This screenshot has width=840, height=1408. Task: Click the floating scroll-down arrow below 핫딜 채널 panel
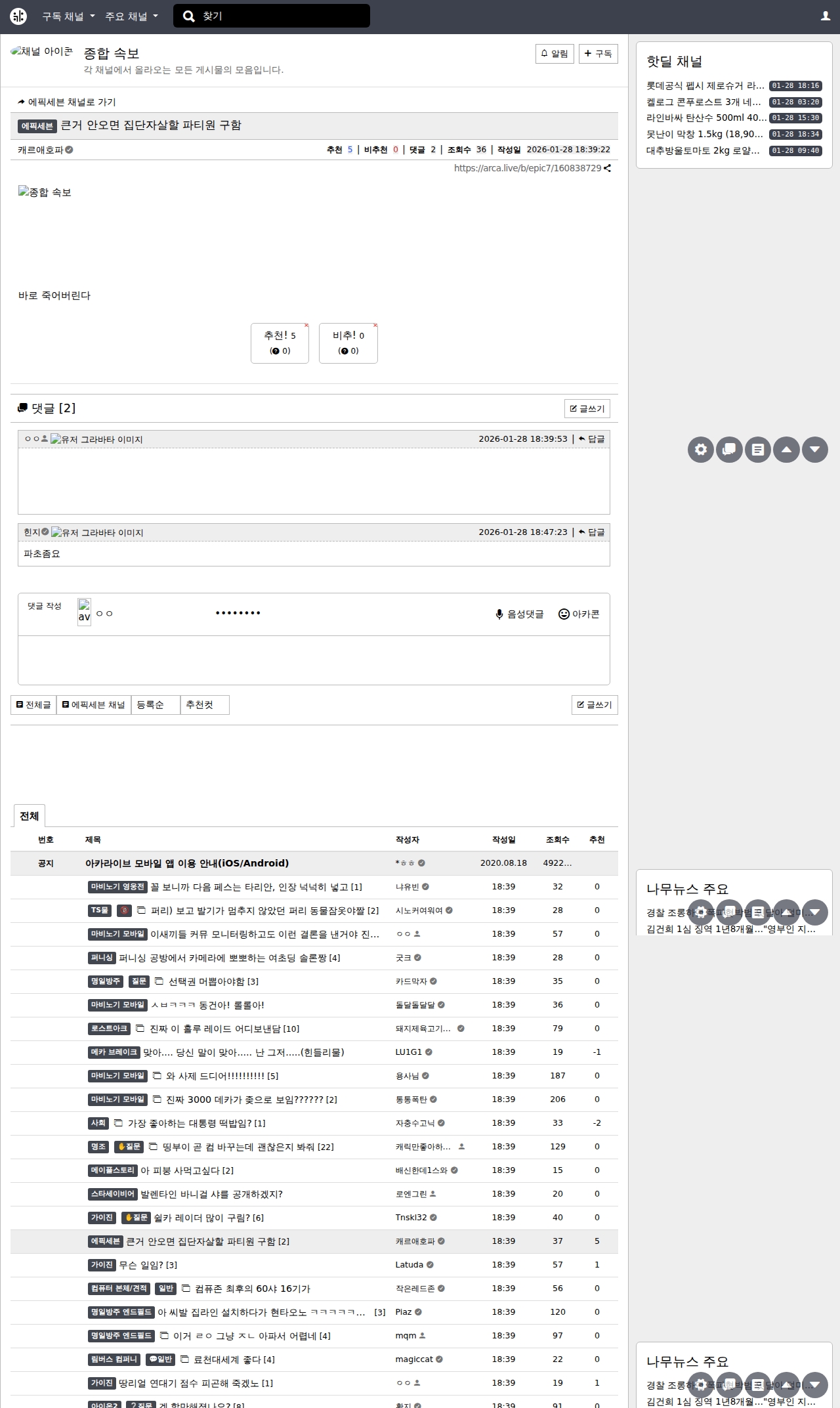coord(815,450)
